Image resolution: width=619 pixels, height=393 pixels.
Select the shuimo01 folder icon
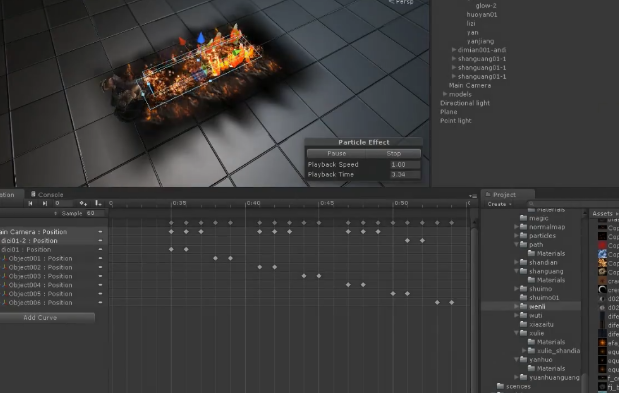[523, 298]
